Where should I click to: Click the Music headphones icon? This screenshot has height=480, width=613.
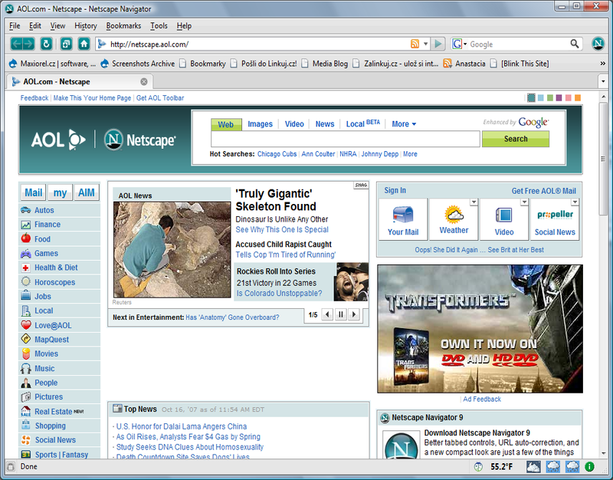26,368
